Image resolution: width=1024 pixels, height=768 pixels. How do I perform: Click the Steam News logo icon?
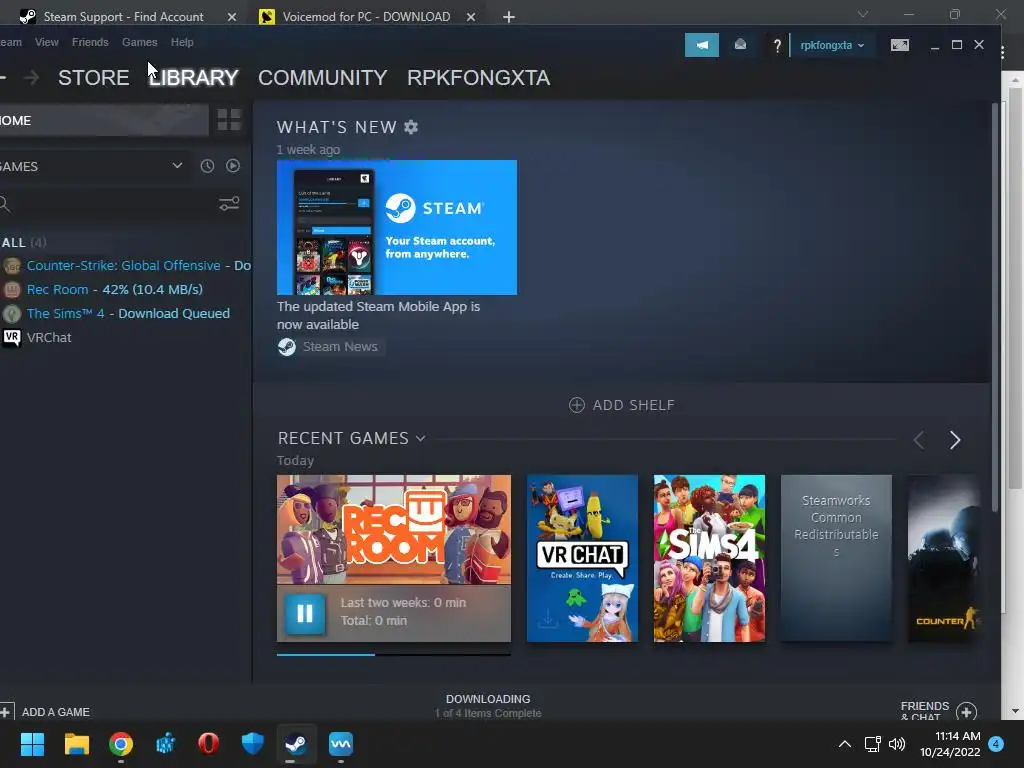(287, 347)
